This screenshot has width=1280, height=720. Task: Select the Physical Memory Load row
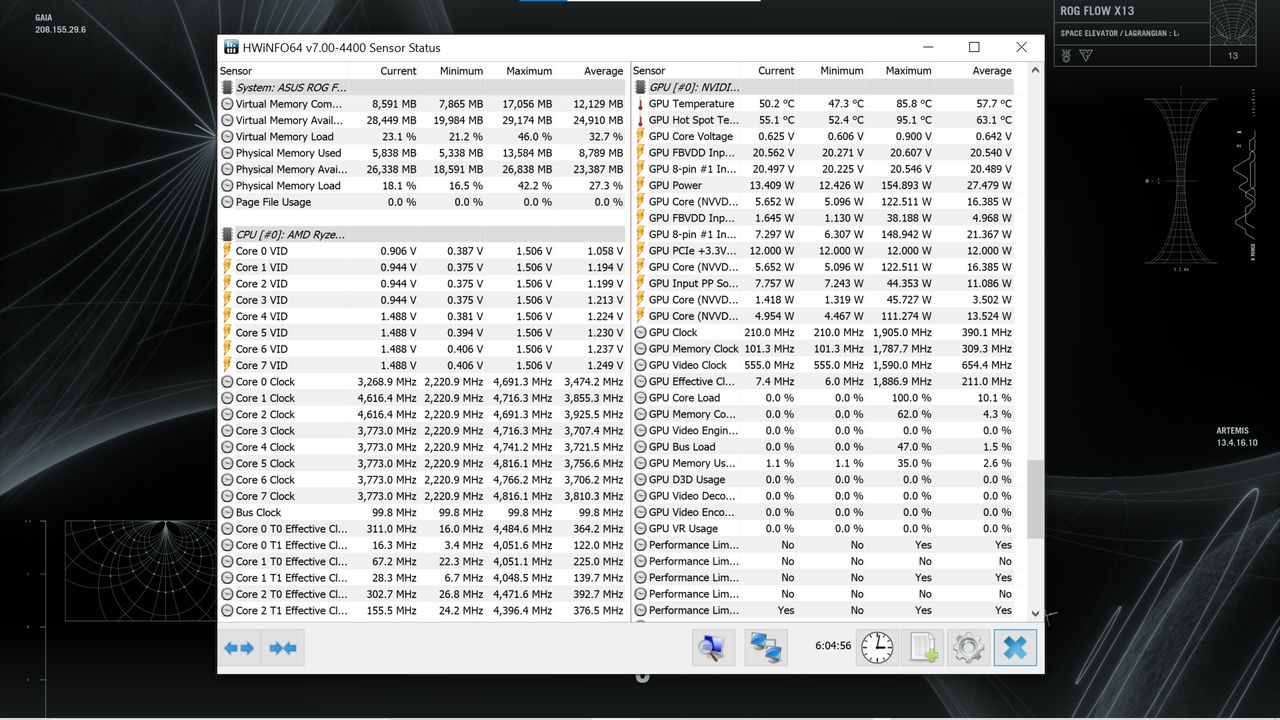(x=422, y=186)
